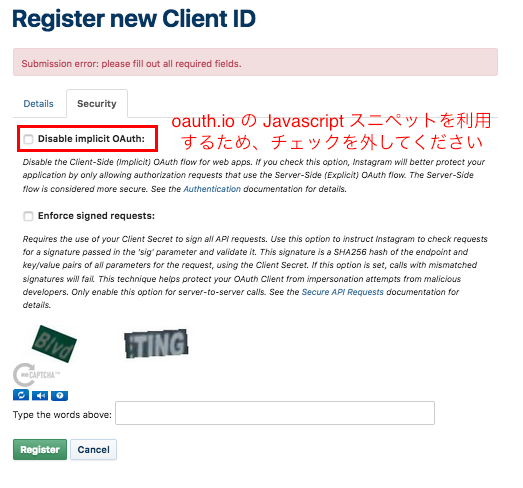
Task: Click the Blvd captcha image
Action: (x=54, y=344)
